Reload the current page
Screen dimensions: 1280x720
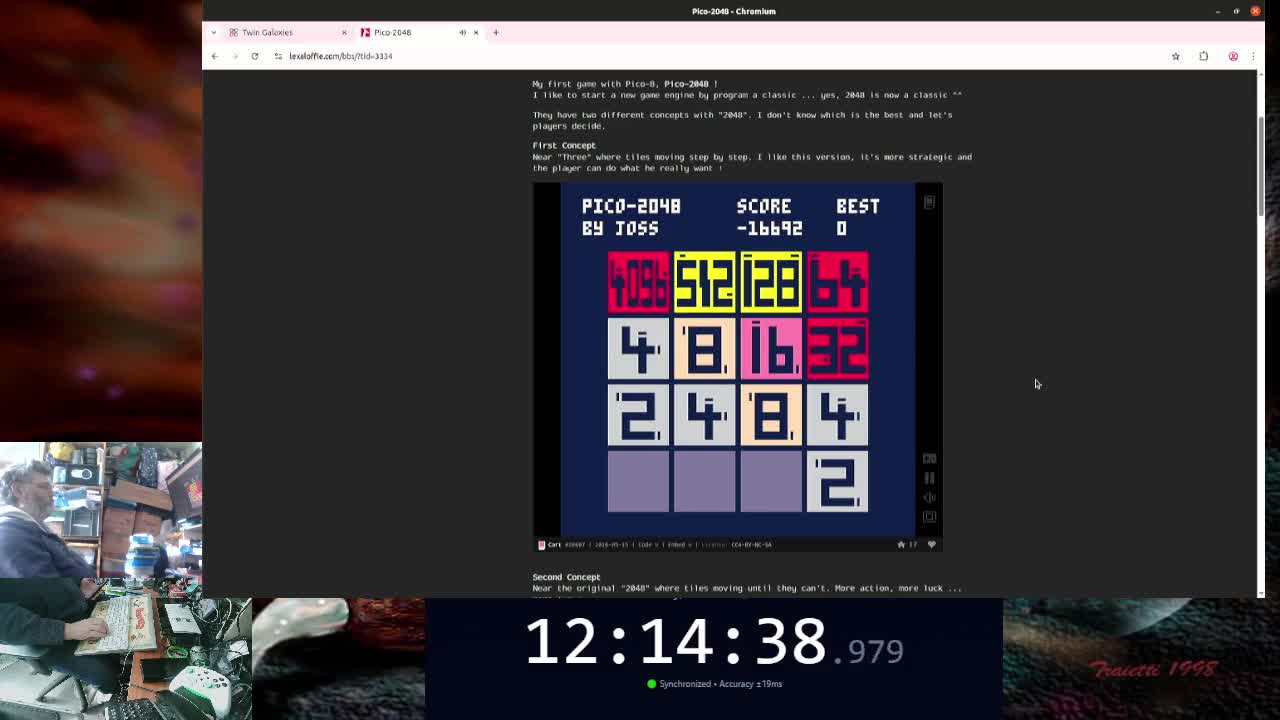point(255,56)
